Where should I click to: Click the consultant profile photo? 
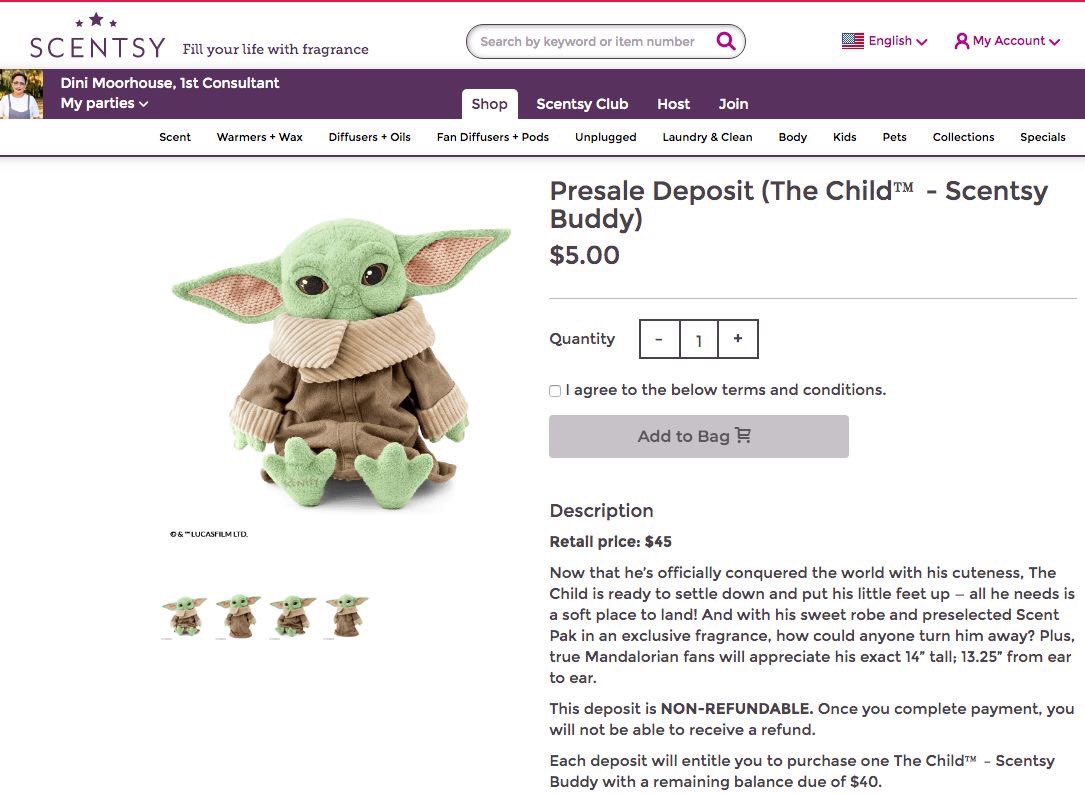[x=21, y=94]
